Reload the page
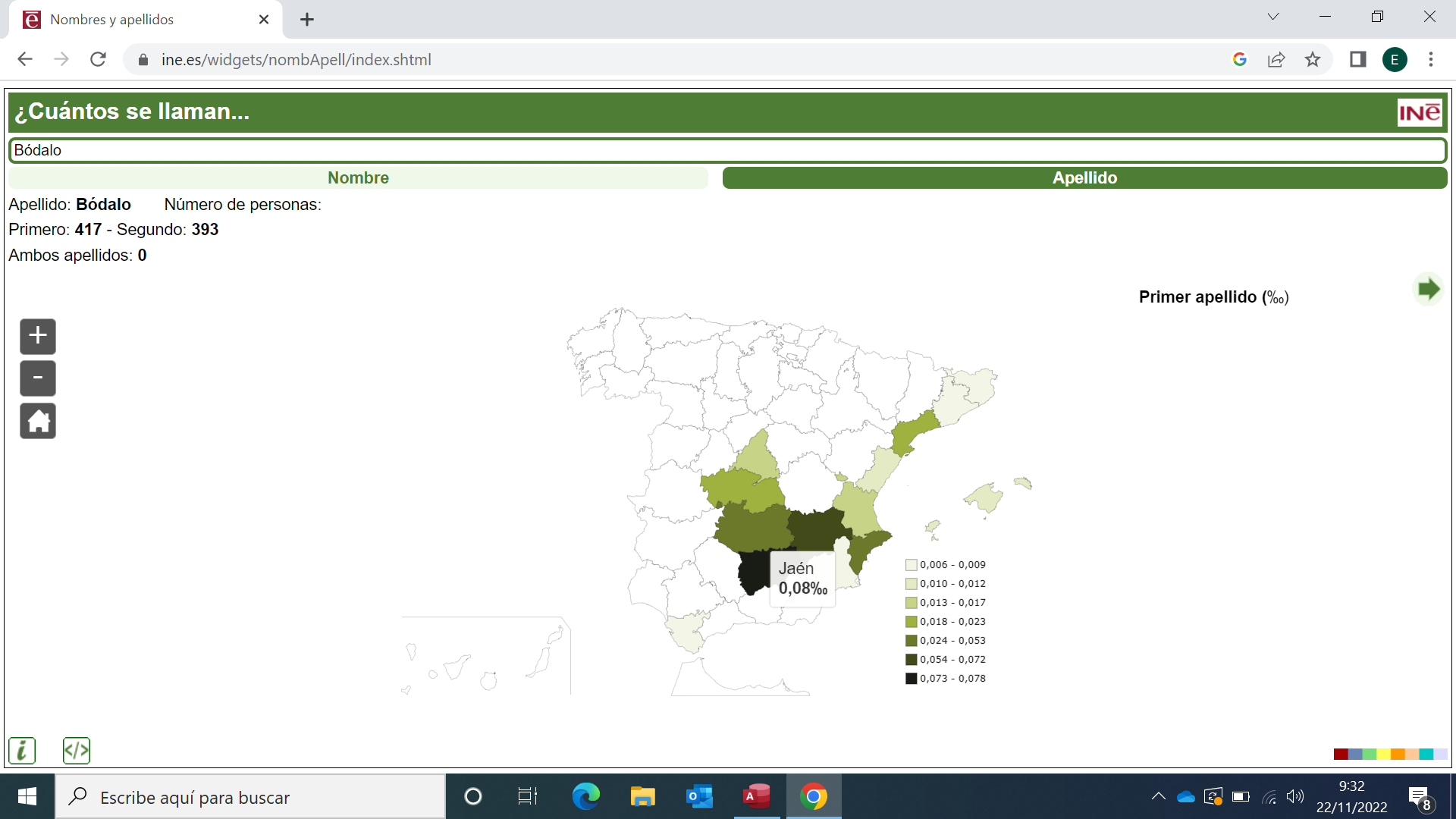Screen dimensions: 1456x819 click(x=98, y=60)
